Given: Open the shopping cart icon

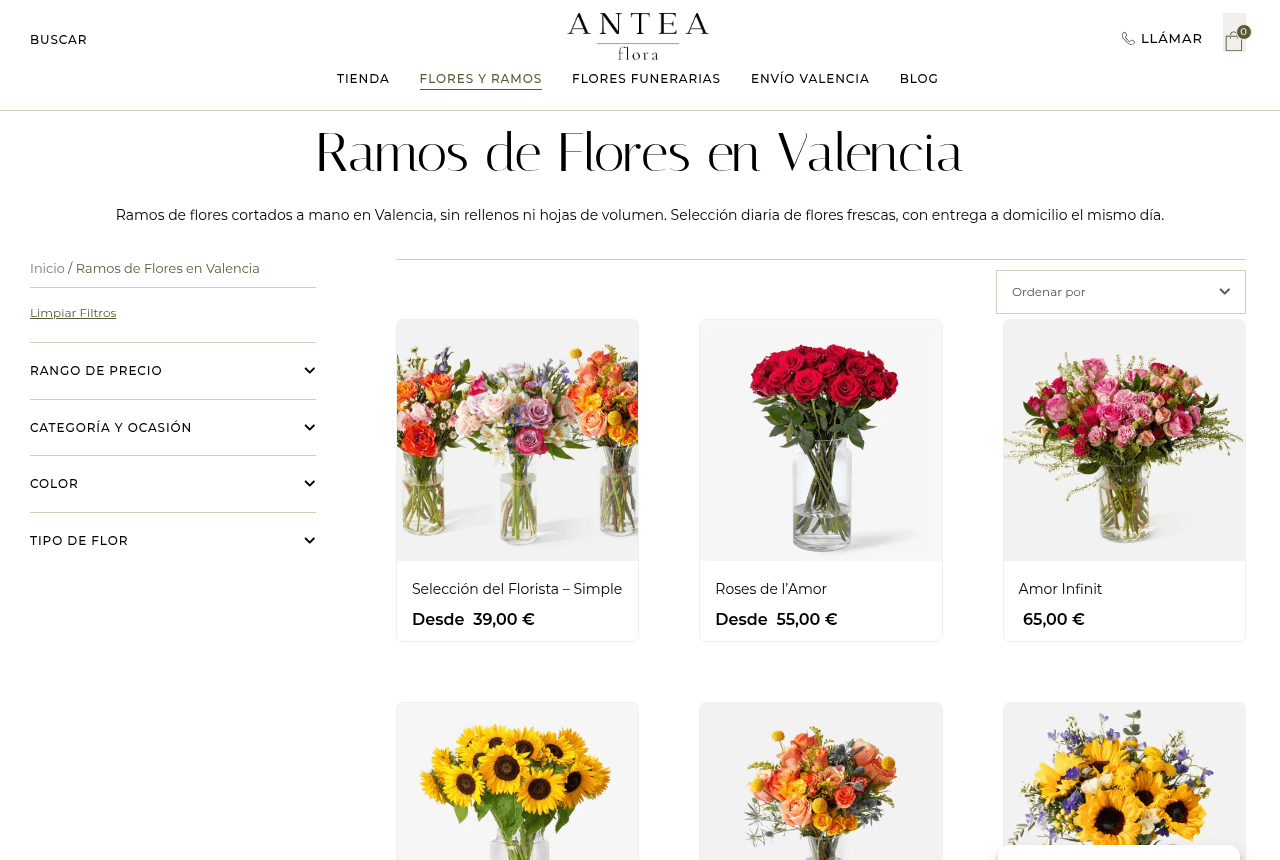Looking at the screenshot, I should click(1234, 39).
